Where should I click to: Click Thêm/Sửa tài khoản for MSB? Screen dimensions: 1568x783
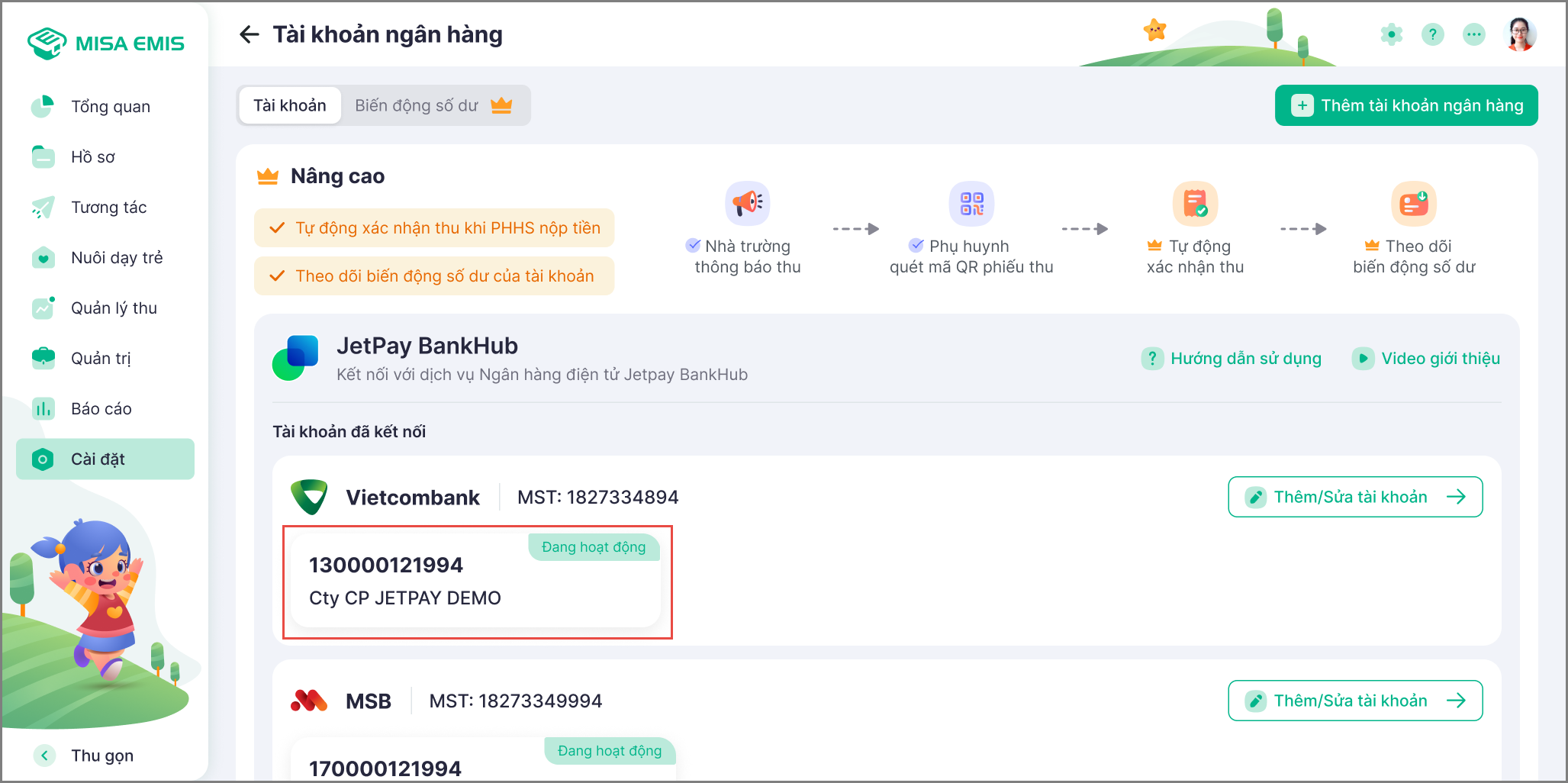pyautogui.click(x=1355, y=701)
